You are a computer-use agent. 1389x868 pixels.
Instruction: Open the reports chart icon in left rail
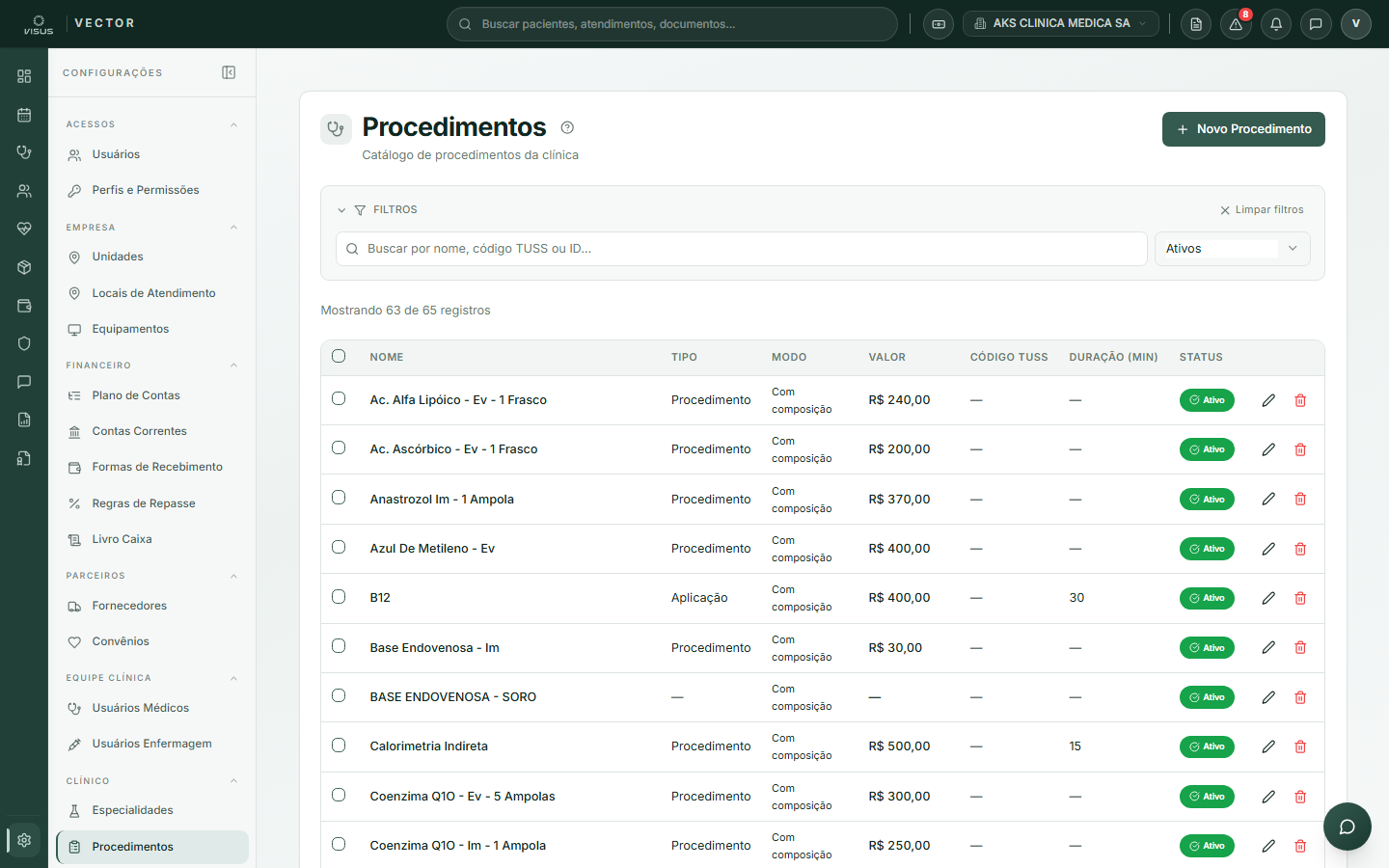tap(24, 420)
